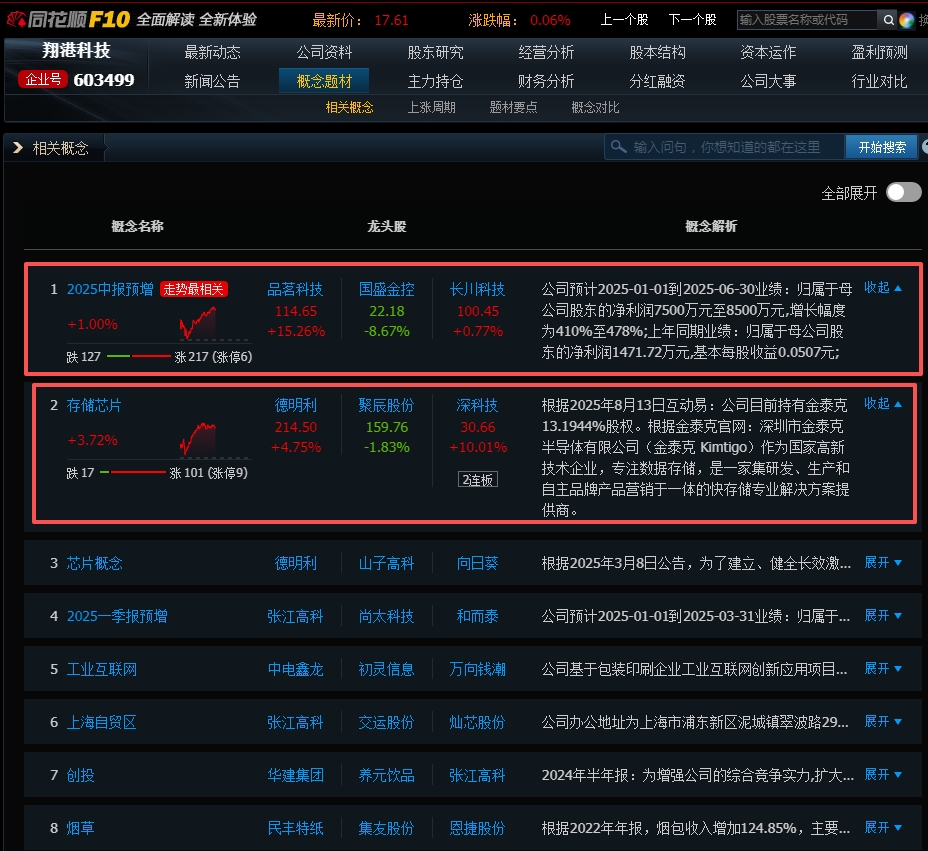The height and width of the screenshot is (851, 928).
Task: Open the 新闻公告 tab
Action: coord(212,81)
